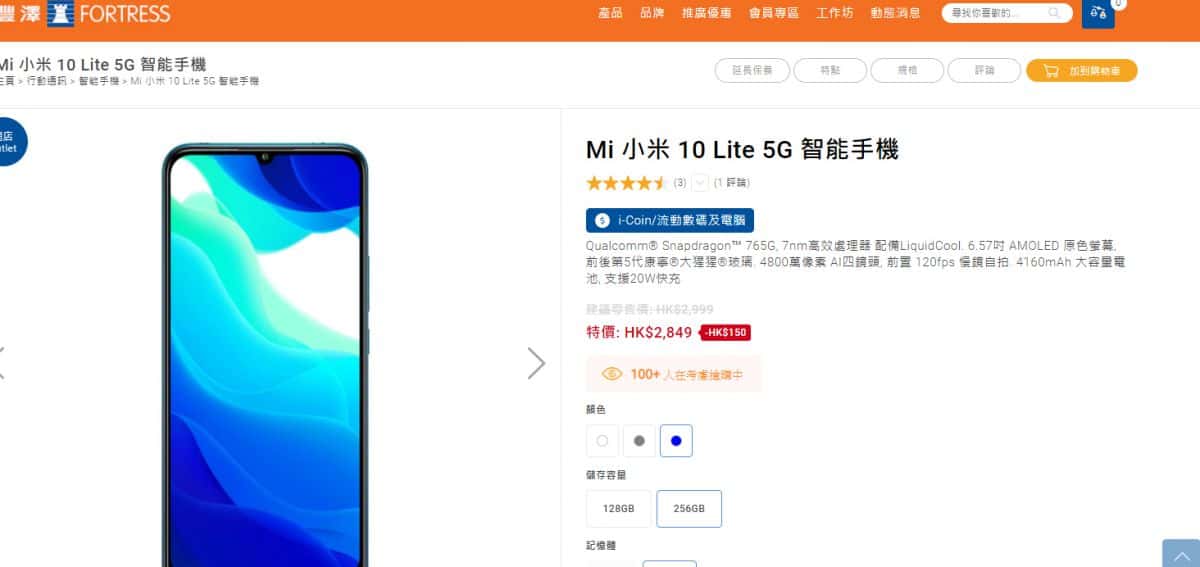The width and height of the screenshot is (1200, 567).
Task: Show next product image arrow
Action: tap(537, 363)
